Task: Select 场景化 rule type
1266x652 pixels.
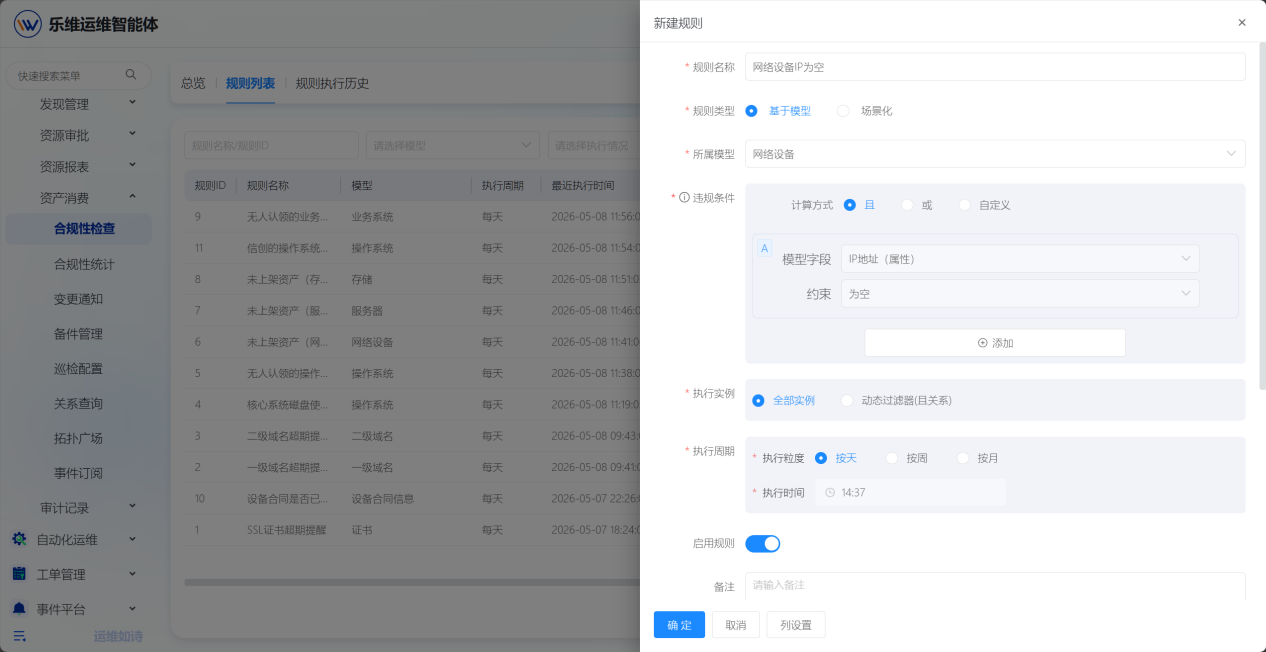Action: [865, 111]
